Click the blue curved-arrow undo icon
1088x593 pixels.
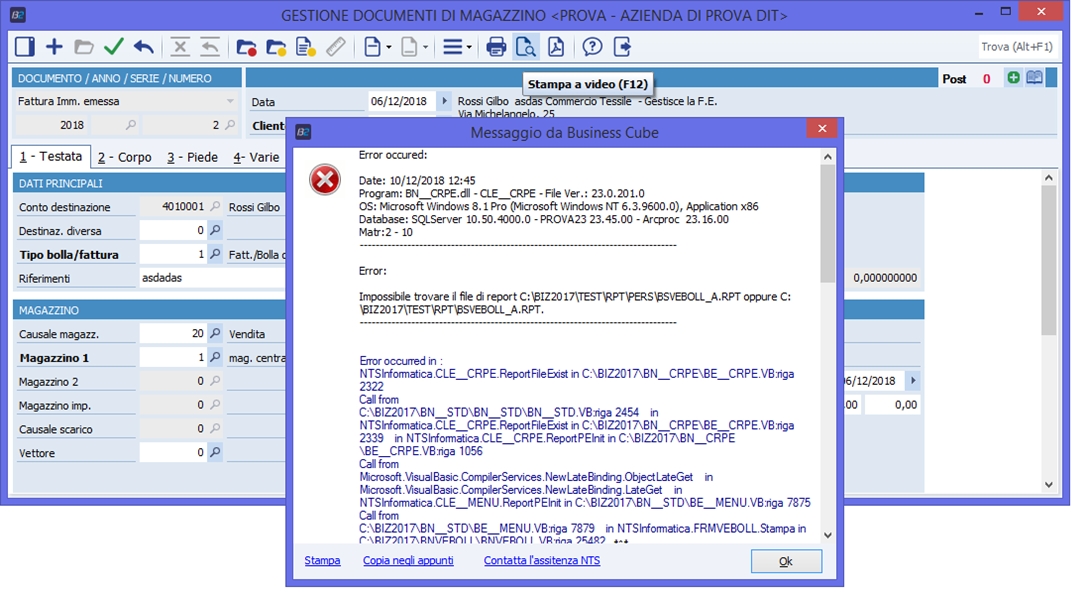(x=144, y=47)
